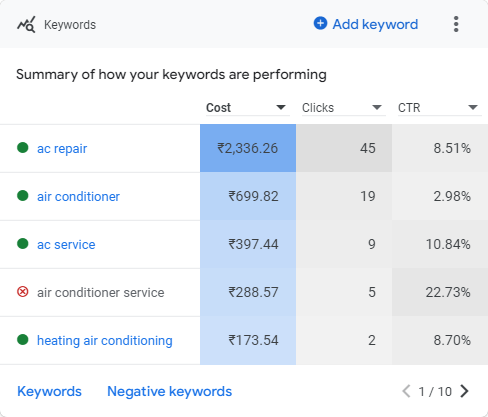
Task: Open the ac repair keyword link
Action: click(62, 149)
